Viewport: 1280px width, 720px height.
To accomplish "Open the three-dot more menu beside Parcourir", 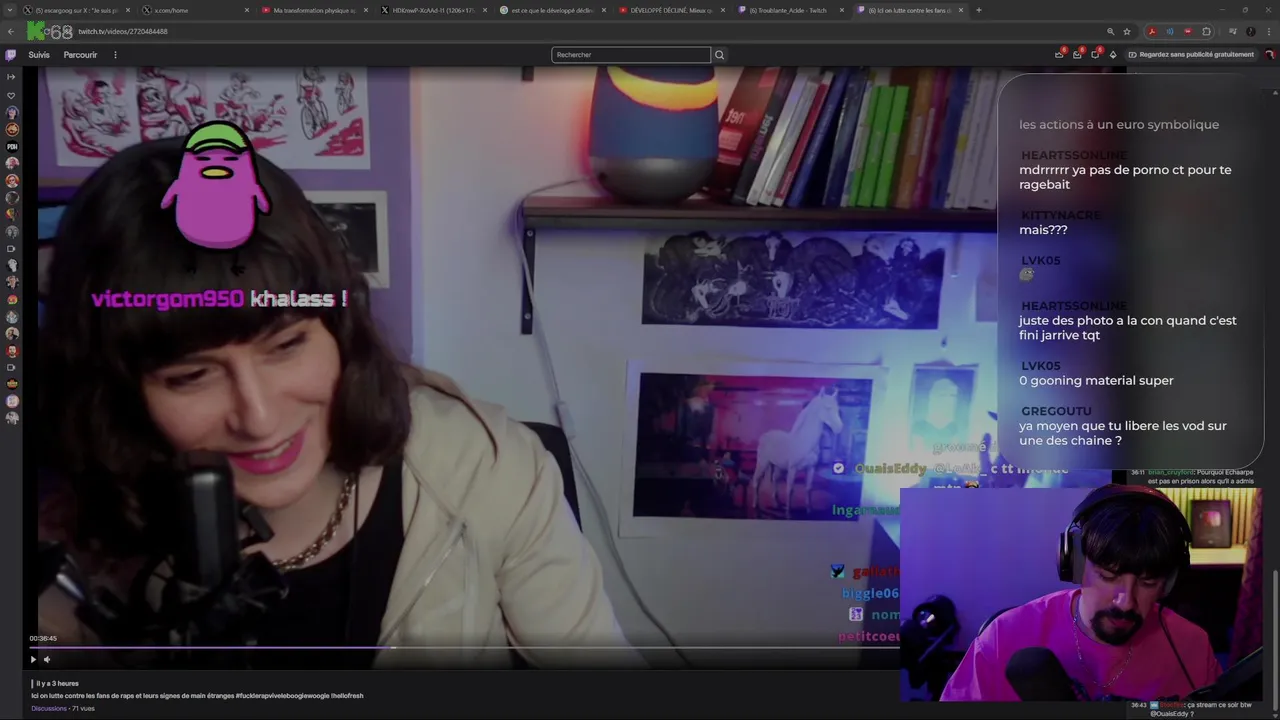I will tap(115, 55).
